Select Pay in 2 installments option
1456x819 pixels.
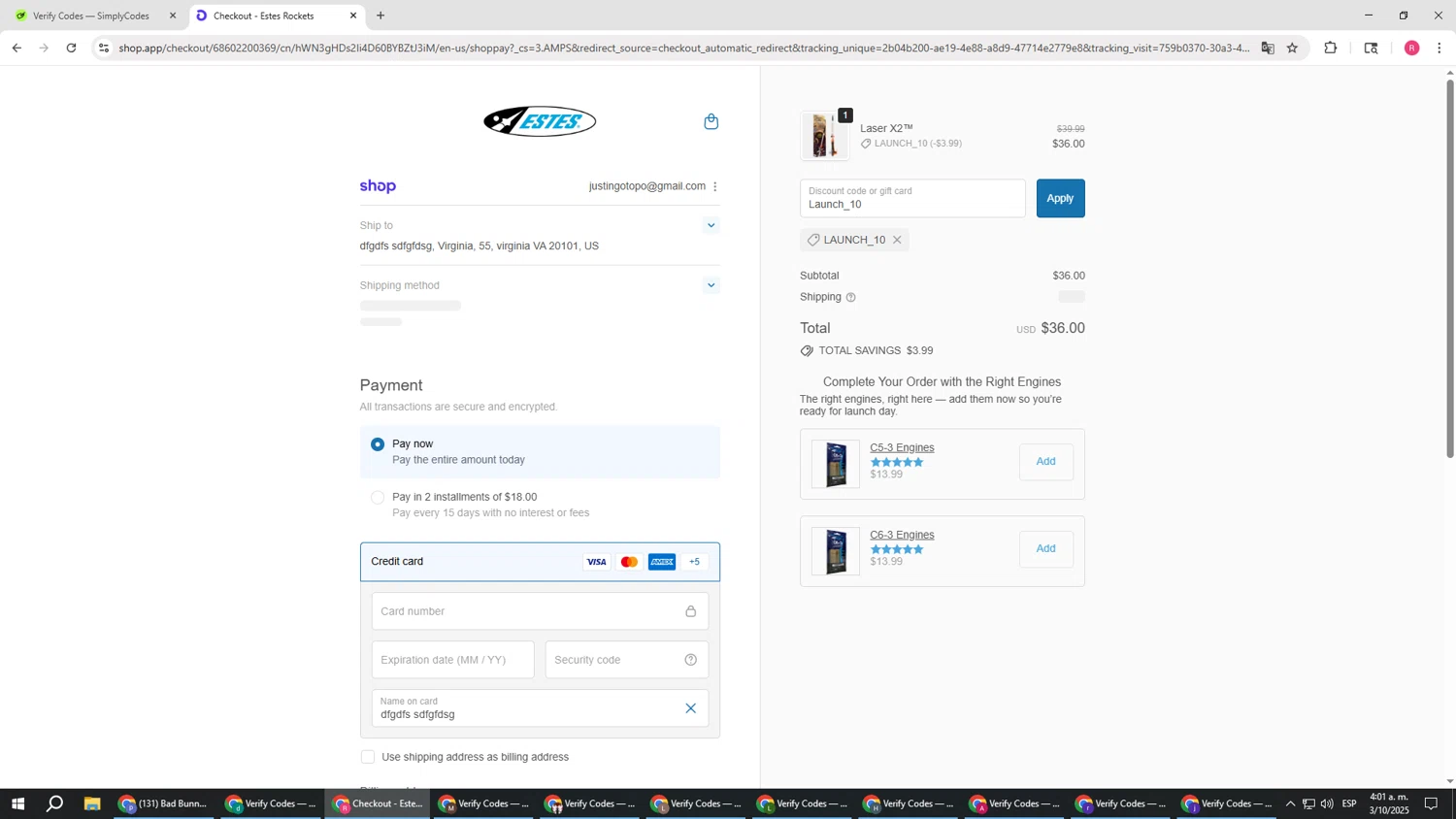coord(378,498)
